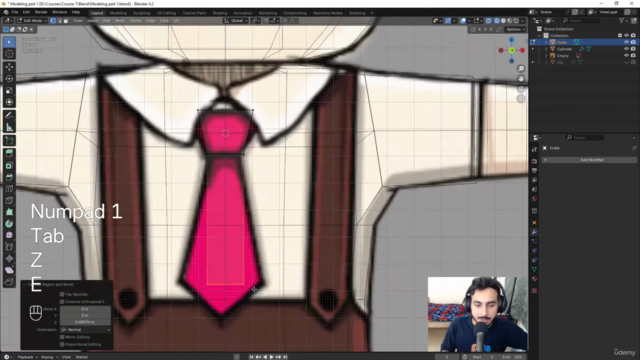This screenshot has height=360, width=640.
Task: Open the viewport shading options dropdown arrow
Action: [x=522, y=21]
